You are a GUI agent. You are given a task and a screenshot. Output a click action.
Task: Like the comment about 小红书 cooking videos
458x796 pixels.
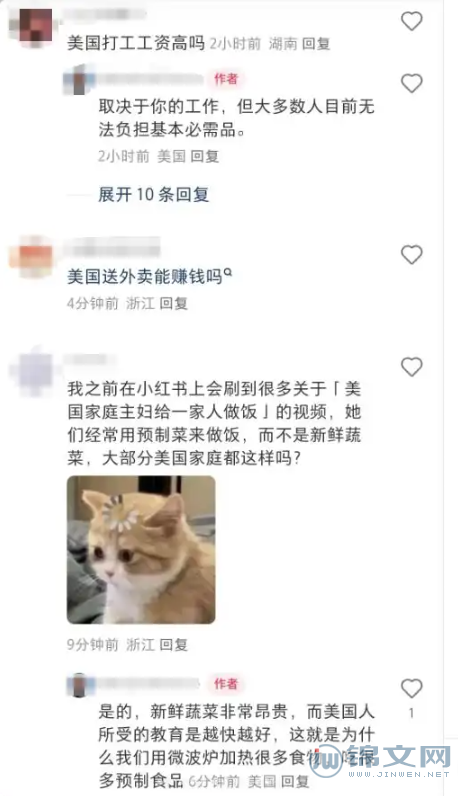(412, 367)
